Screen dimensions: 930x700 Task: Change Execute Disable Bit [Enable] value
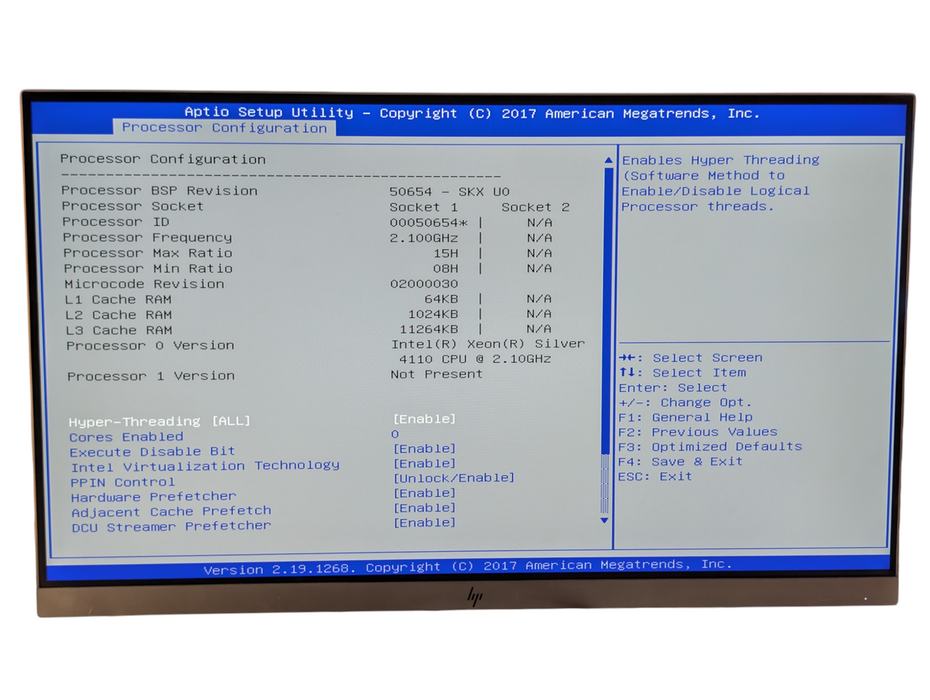point(425,448)
